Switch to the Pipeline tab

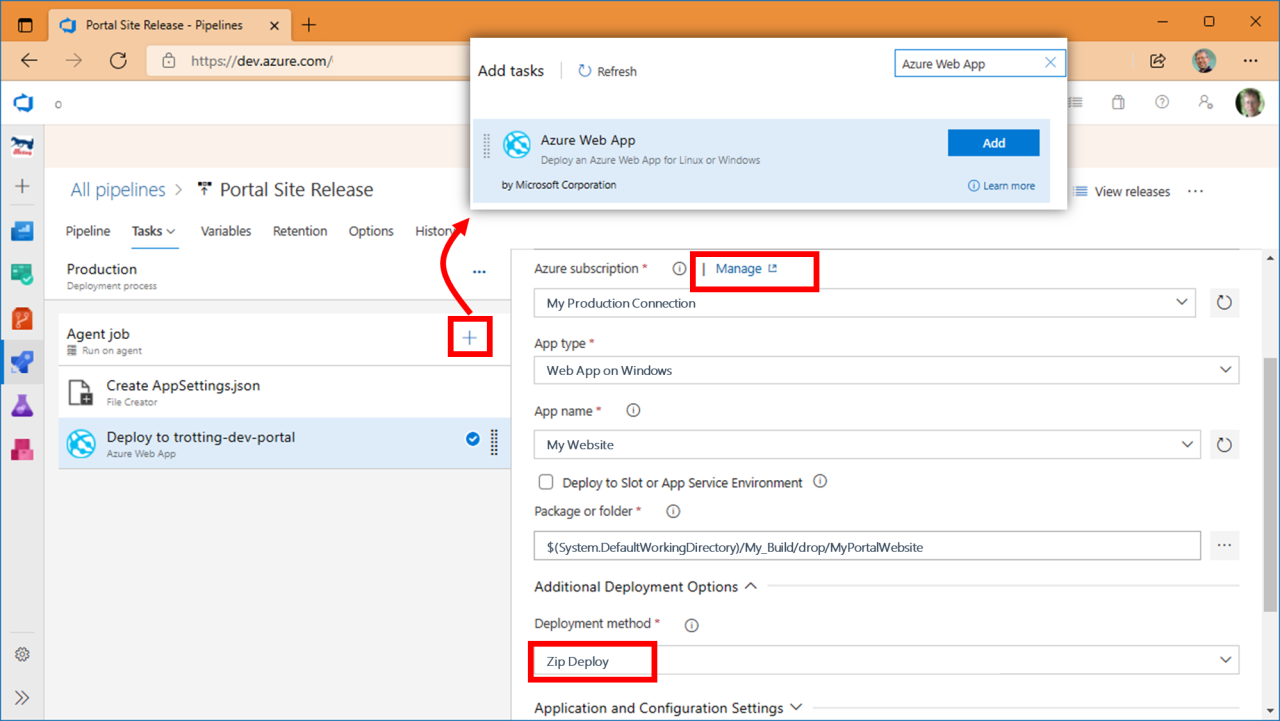point(88,231)
